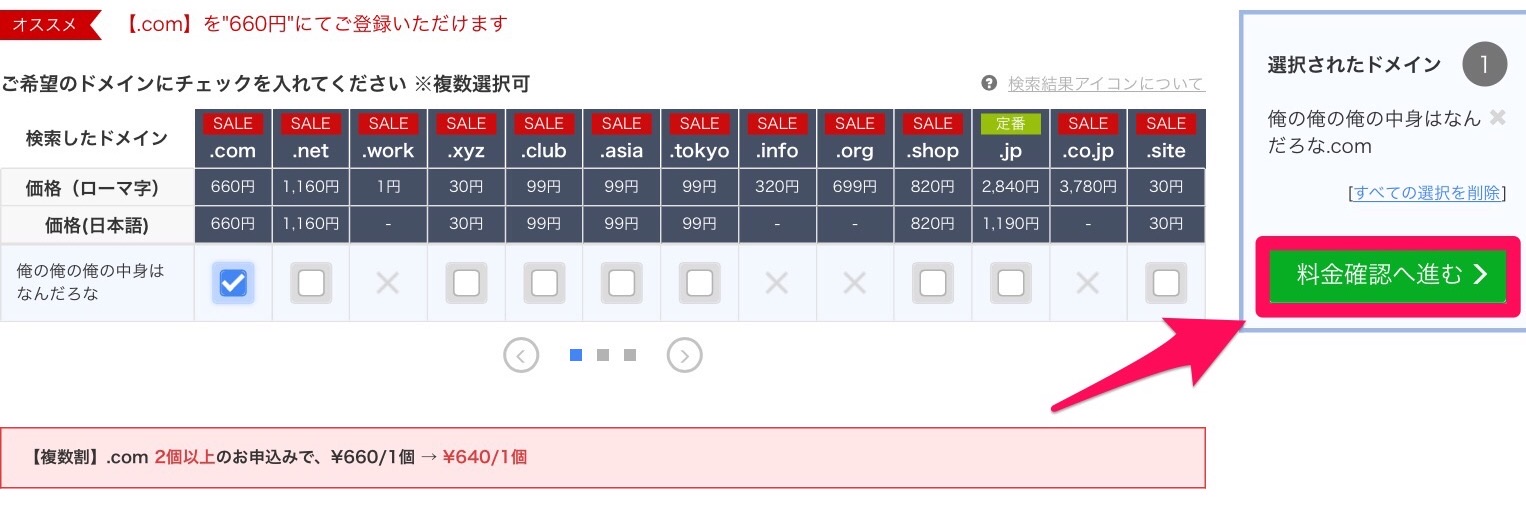
Task: Check the .shop domain checkbox
Action: click(933, 284)
